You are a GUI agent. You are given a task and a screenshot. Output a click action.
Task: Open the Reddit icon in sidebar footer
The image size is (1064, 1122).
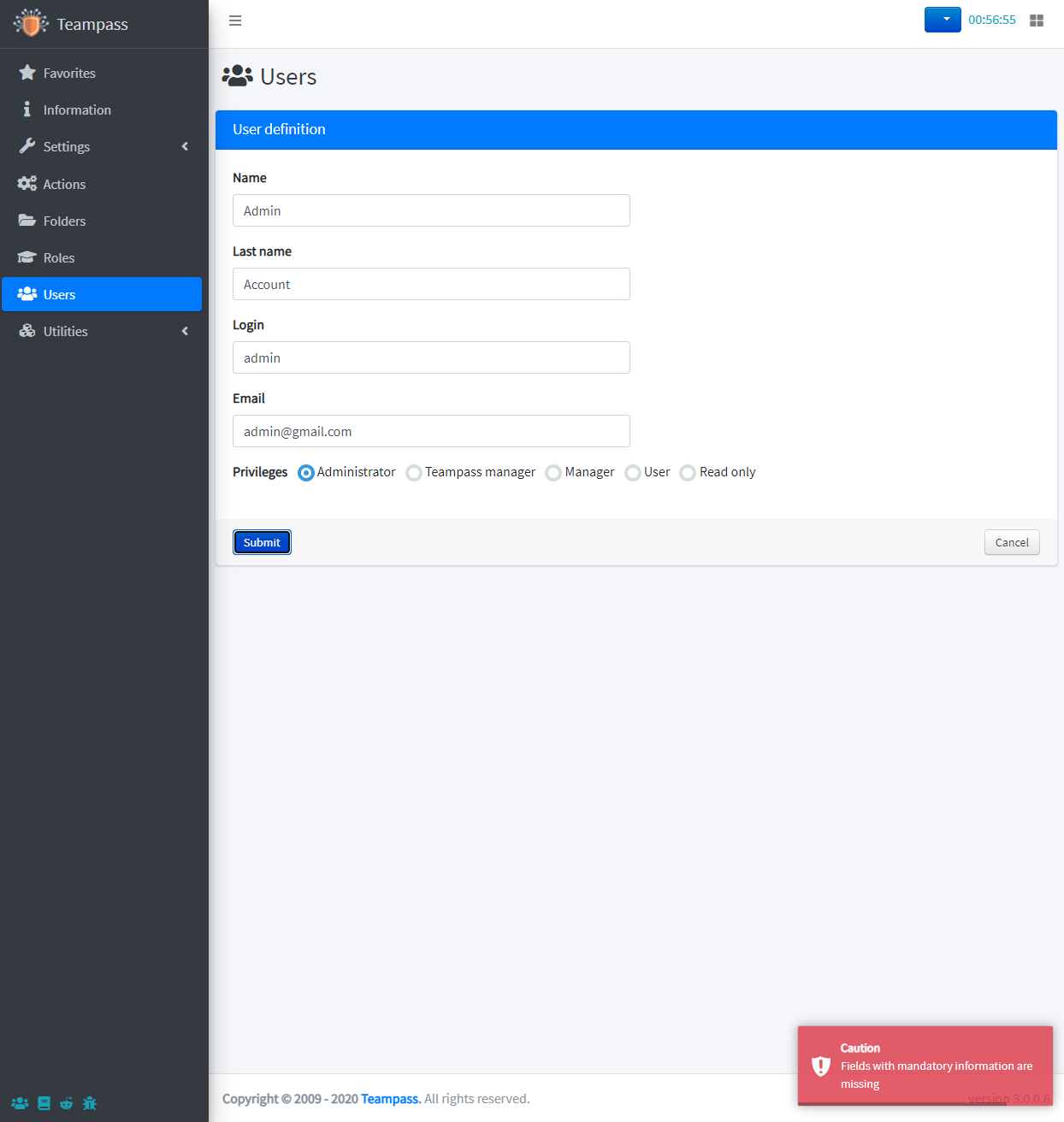67,1103
